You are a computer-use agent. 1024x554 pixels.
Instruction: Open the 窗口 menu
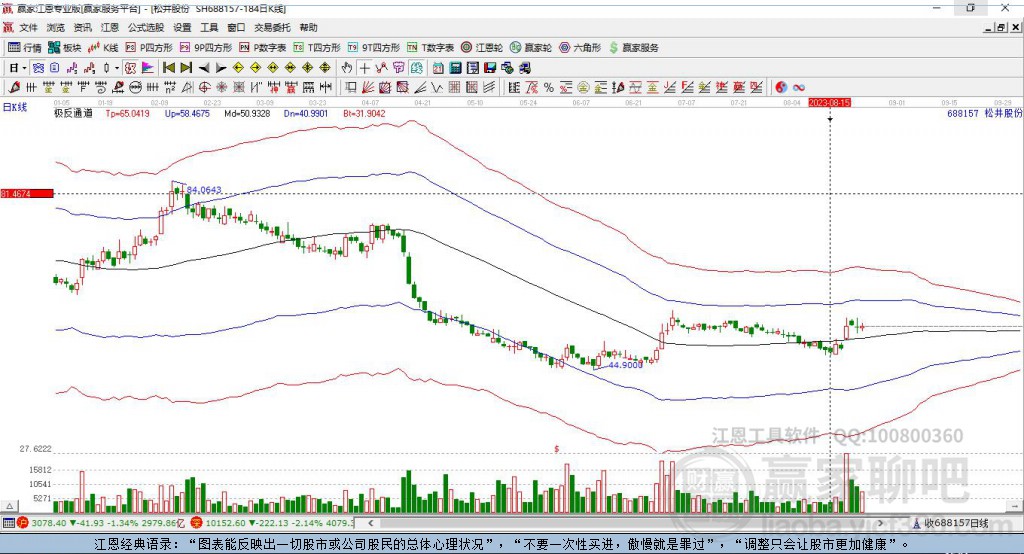coord(236,27)
